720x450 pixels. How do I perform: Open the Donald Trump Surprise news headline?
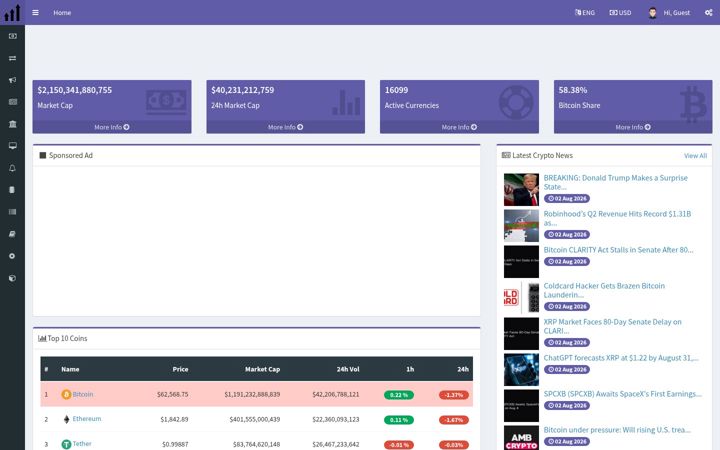coord(615,182)
